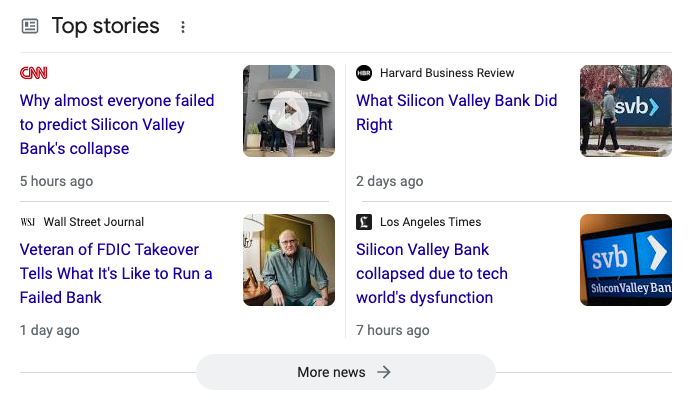Open the tech world's dysfunction article
Screen dimensions: 698x408
(432, 273)
